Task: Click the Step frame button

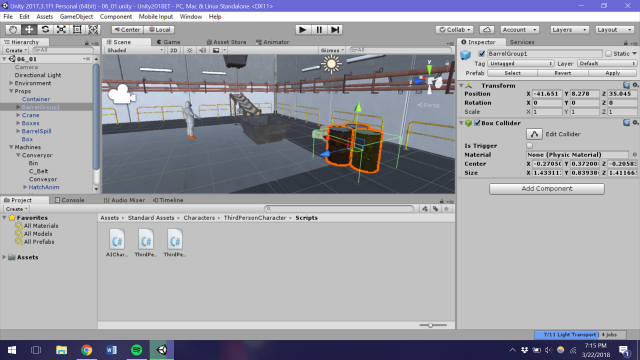Action: tap(335, 30)
